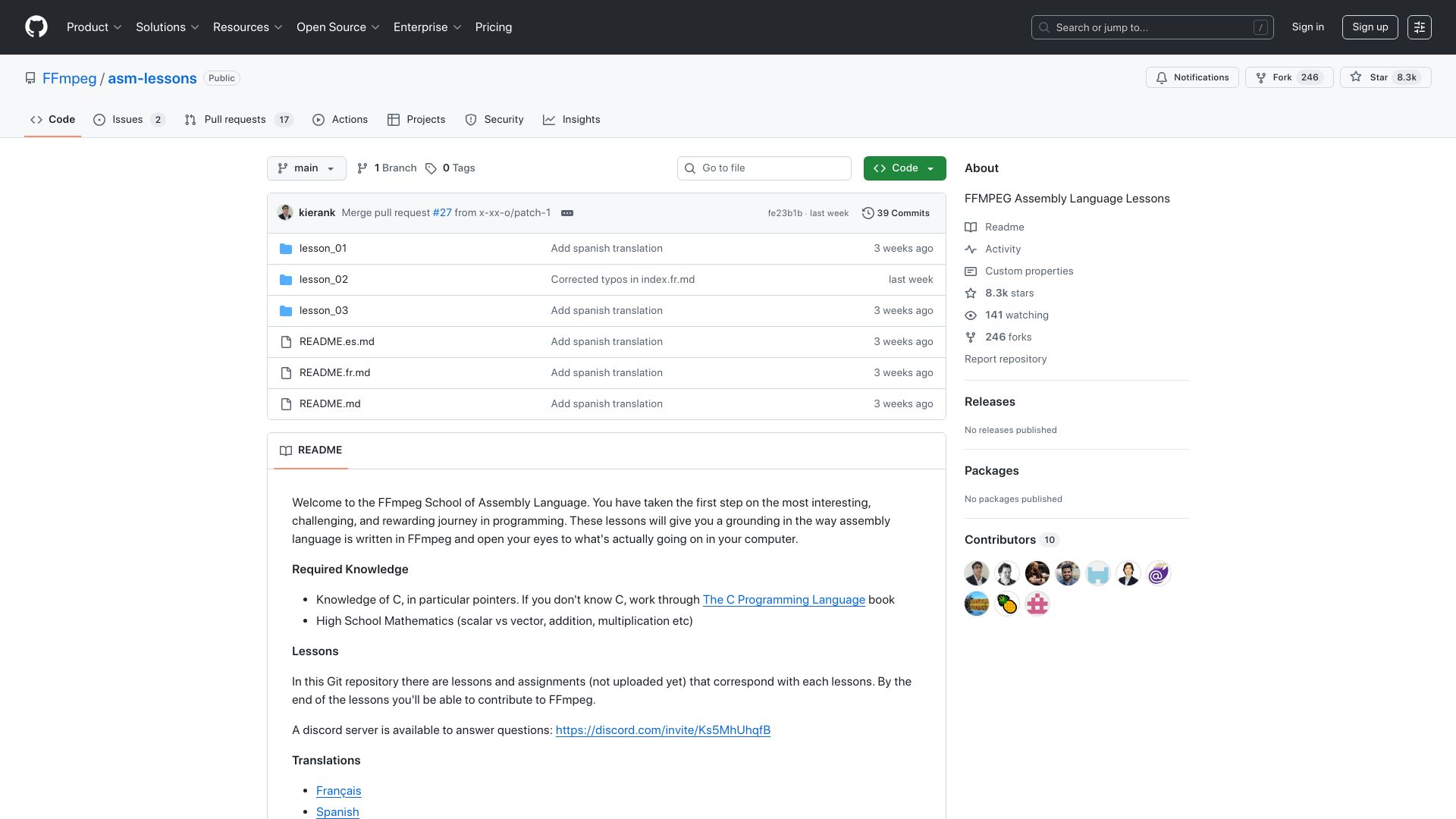The width and height of the screenshot is (1456, 819).
Task: Click the star icon on the Star button
Action: point(1356,77)
